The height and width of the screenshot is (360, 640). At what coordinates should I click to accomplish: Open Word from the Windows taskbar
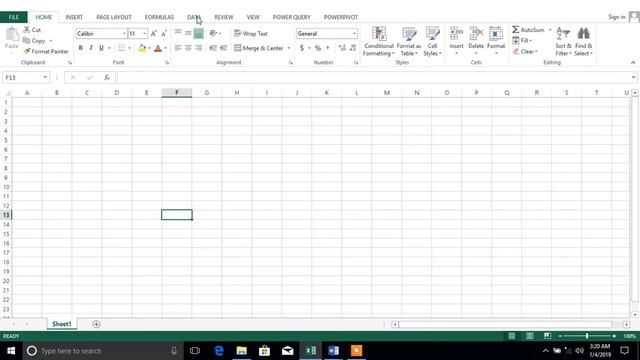tap(333, 351)
